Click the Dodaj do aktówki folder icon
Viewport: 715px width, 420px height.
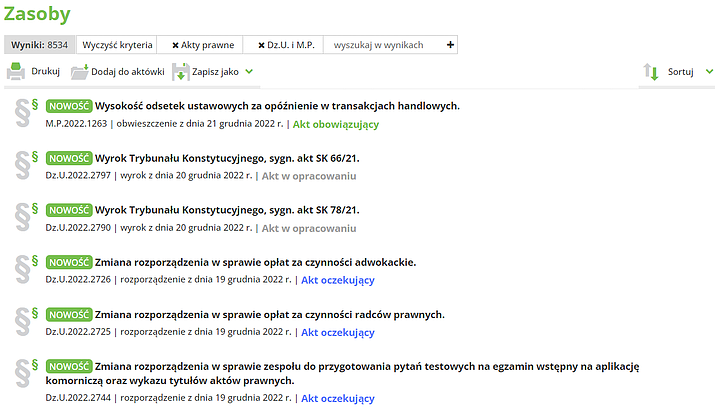[x=80, y=72]
